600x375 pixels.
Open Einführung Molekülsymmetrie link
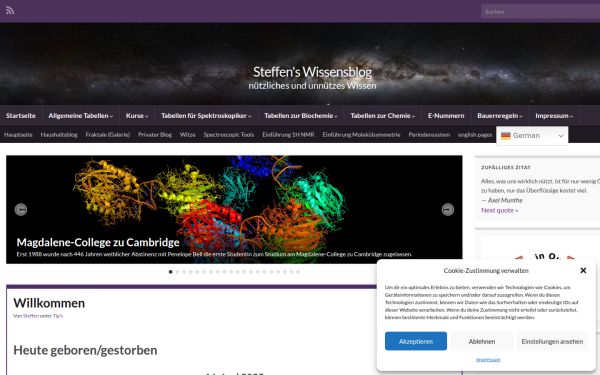361,135
